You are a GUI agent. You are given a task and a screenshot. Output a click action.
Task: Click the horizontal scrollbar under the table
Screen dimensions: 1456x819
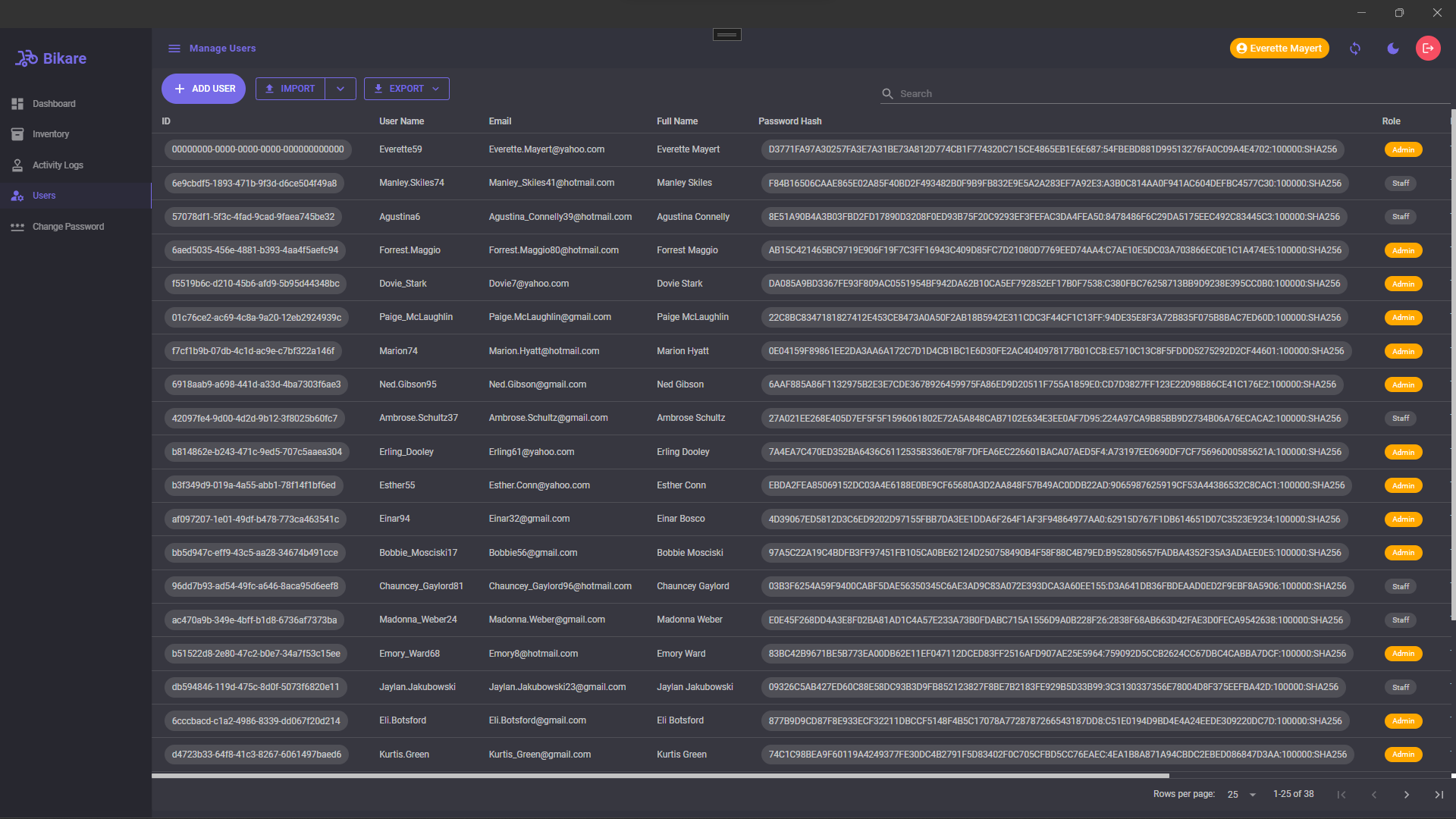[x=660, y=776]
